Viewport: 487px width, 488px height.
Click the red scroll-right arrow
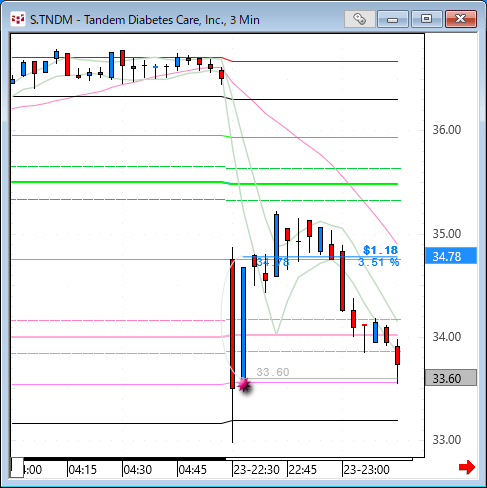pos(467,467)
